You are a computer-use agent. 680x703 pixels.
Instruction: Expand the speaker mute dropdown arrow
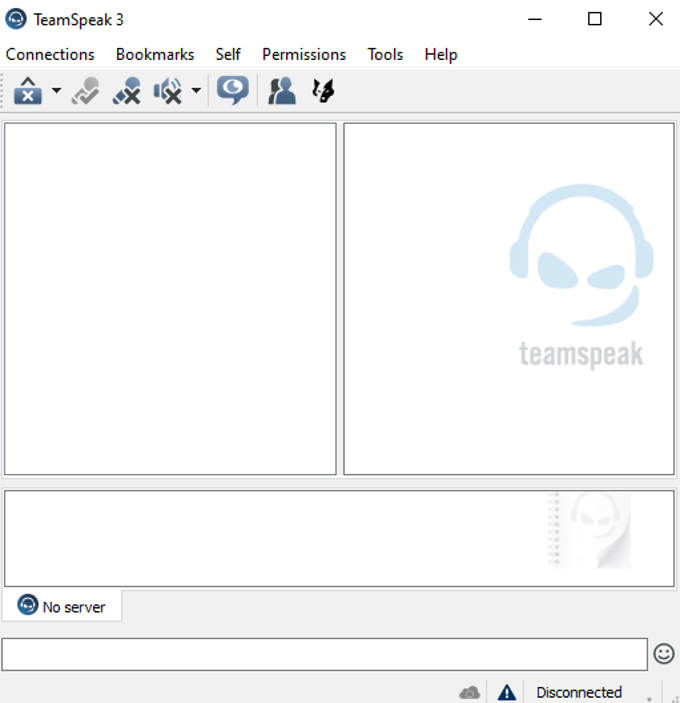(x=196, y=92)
